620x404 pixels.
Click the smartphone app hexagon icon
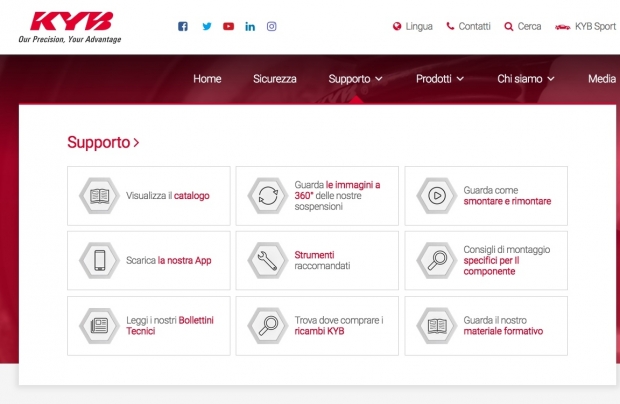point(99,260)
